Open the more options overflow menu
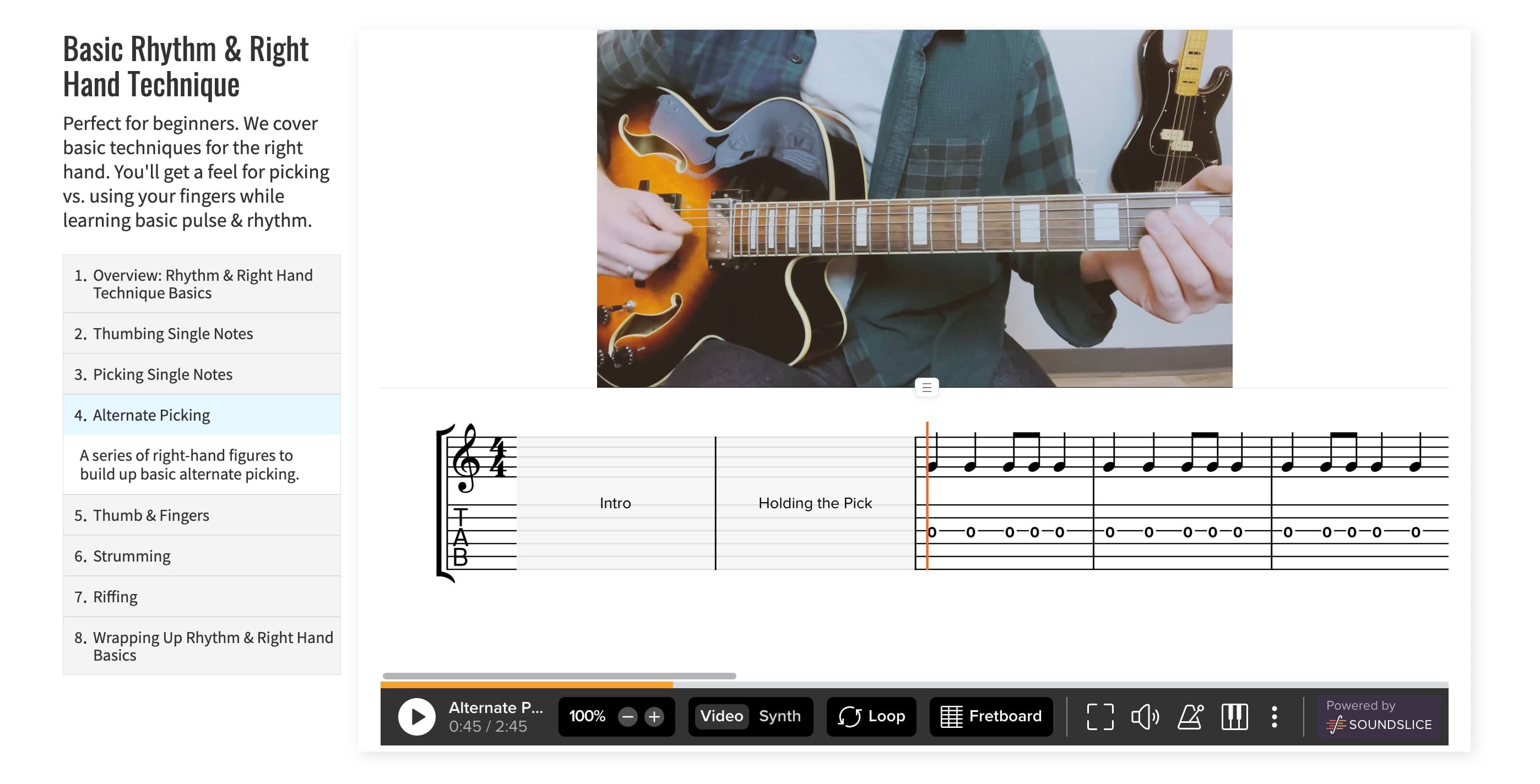 click(1275, 716)
